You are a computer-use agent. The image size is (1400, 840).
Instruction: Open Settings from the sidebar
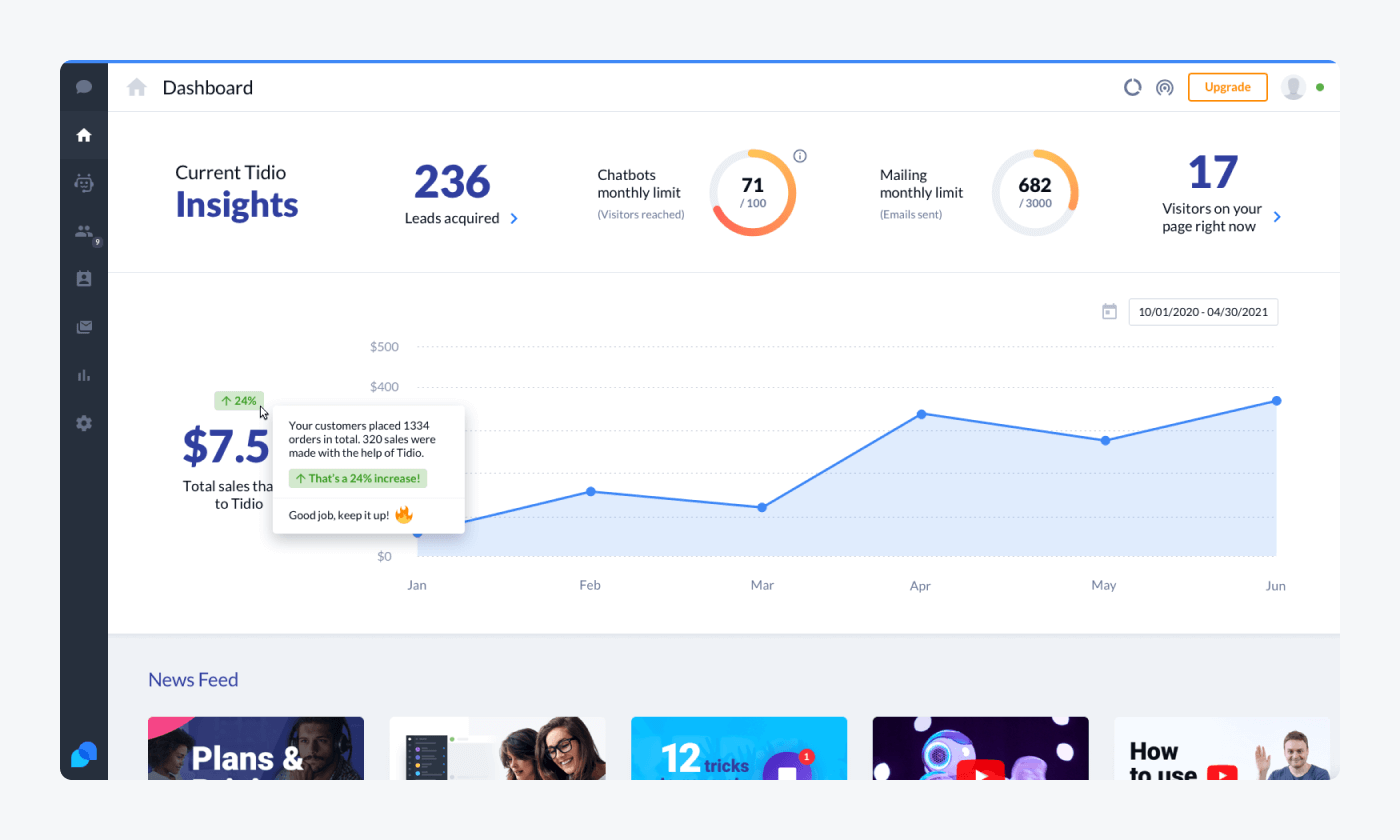coord(84,423)
